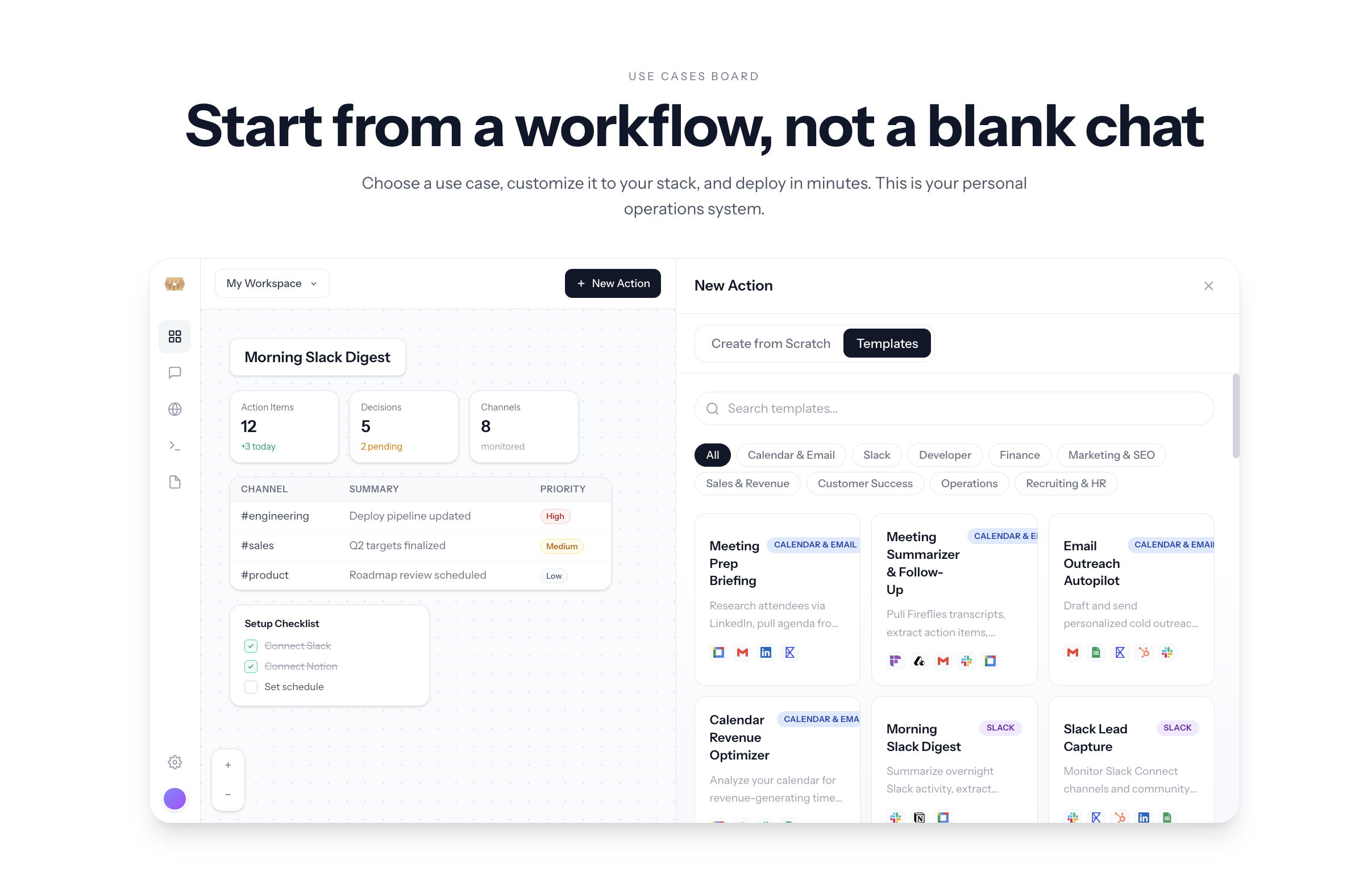Click the globe icon in sidebar
Image resolution: width=1372 pixels, height=888 pixels.
174,409
